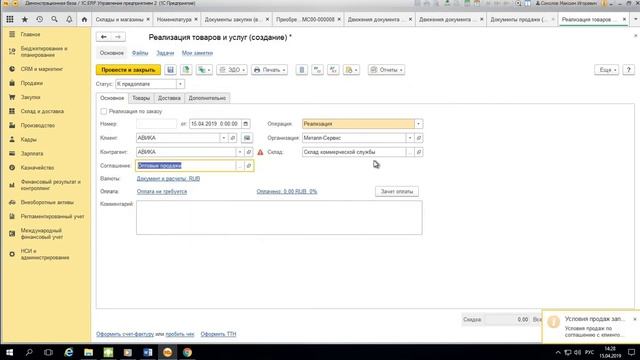Go to home page icon
Screen dimensions: 640x360
click(84, 19)
